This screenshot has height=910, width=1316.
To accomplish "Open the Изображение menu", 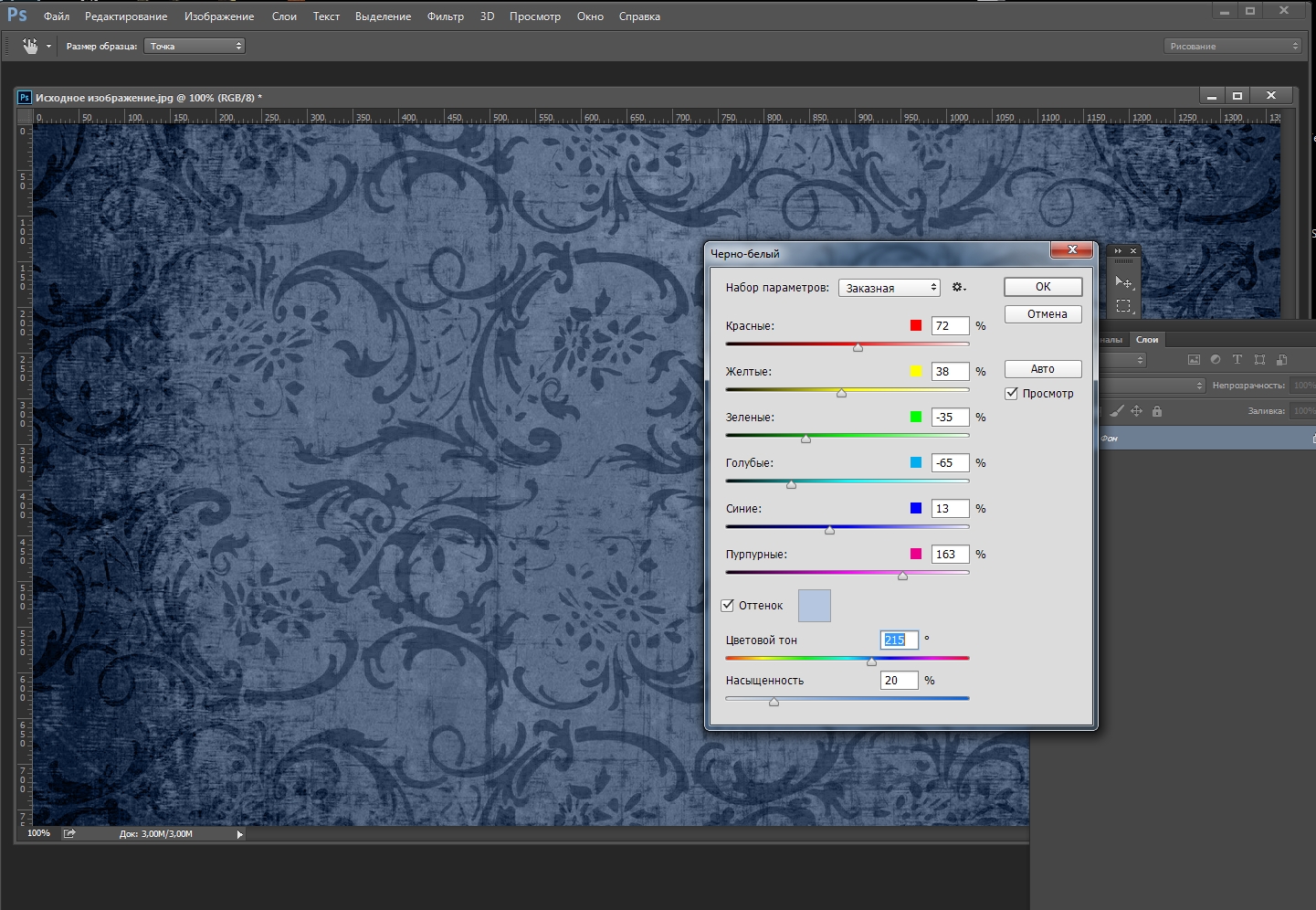I will [x=219, y=16].
